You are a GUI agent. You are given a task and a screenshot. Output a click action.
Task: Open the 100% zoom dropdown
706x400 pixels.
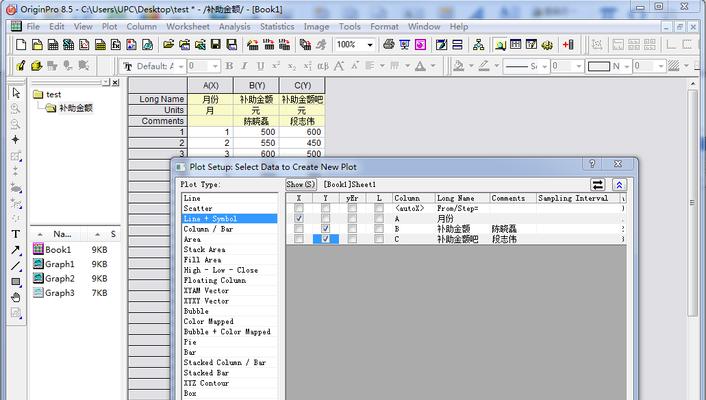pos(370,45)
